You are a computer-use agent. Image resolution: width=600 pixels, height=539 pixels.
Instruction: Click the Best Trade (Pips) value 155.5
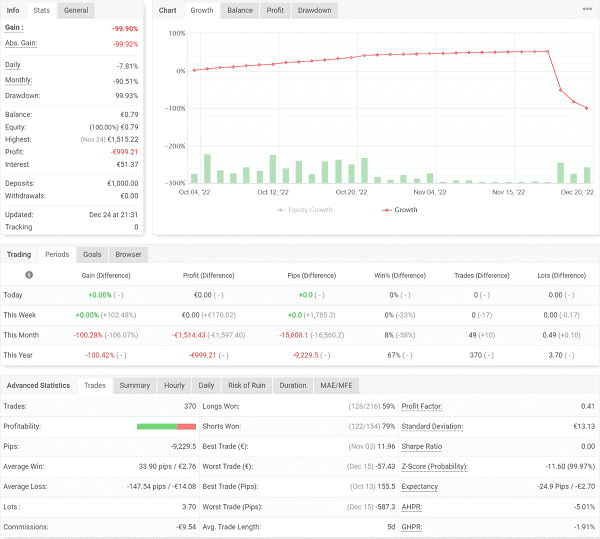tap(386, 487)
